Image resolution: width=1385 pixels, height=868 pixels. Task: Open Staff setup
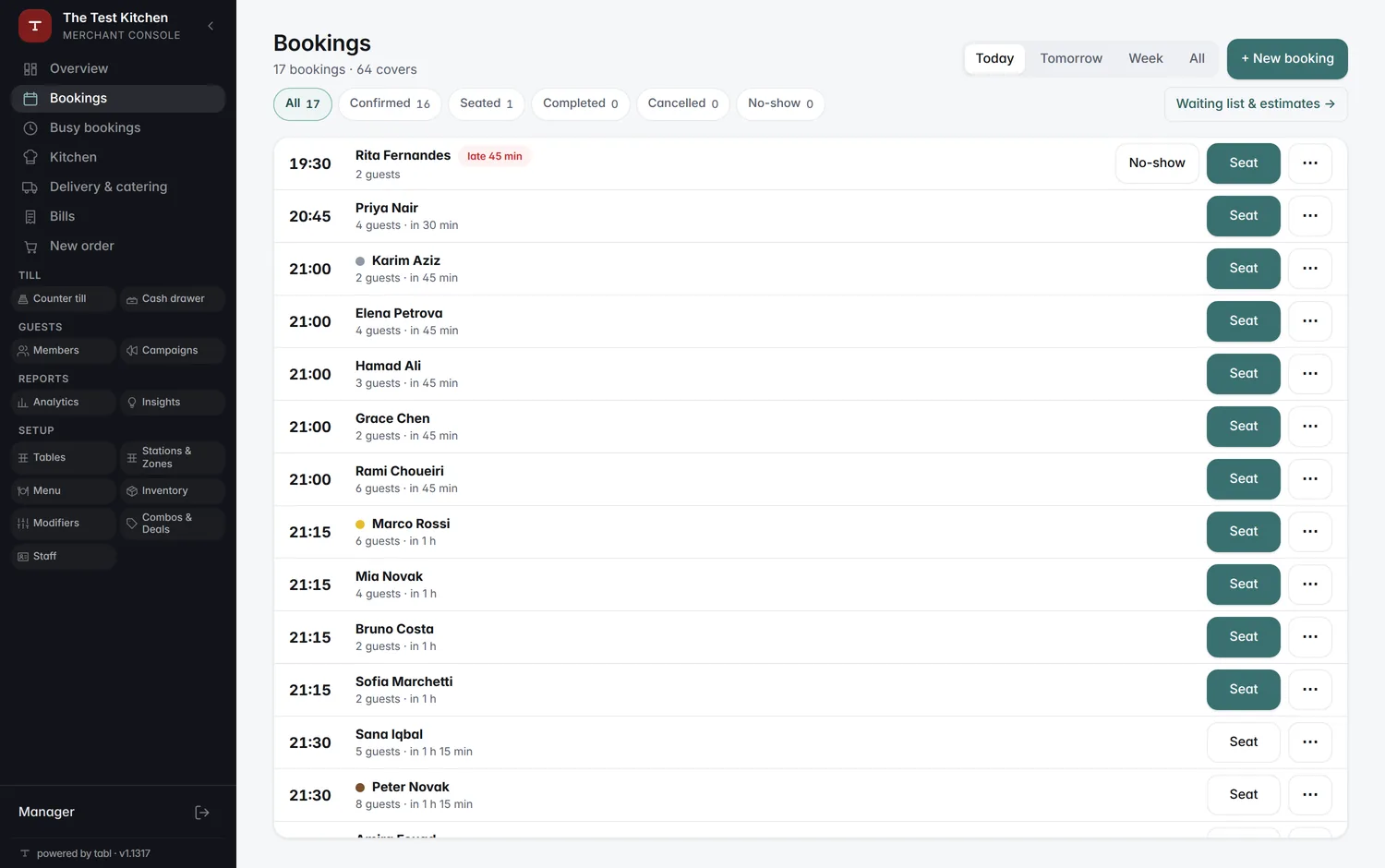pyautogui.click(x=64, y=557)
